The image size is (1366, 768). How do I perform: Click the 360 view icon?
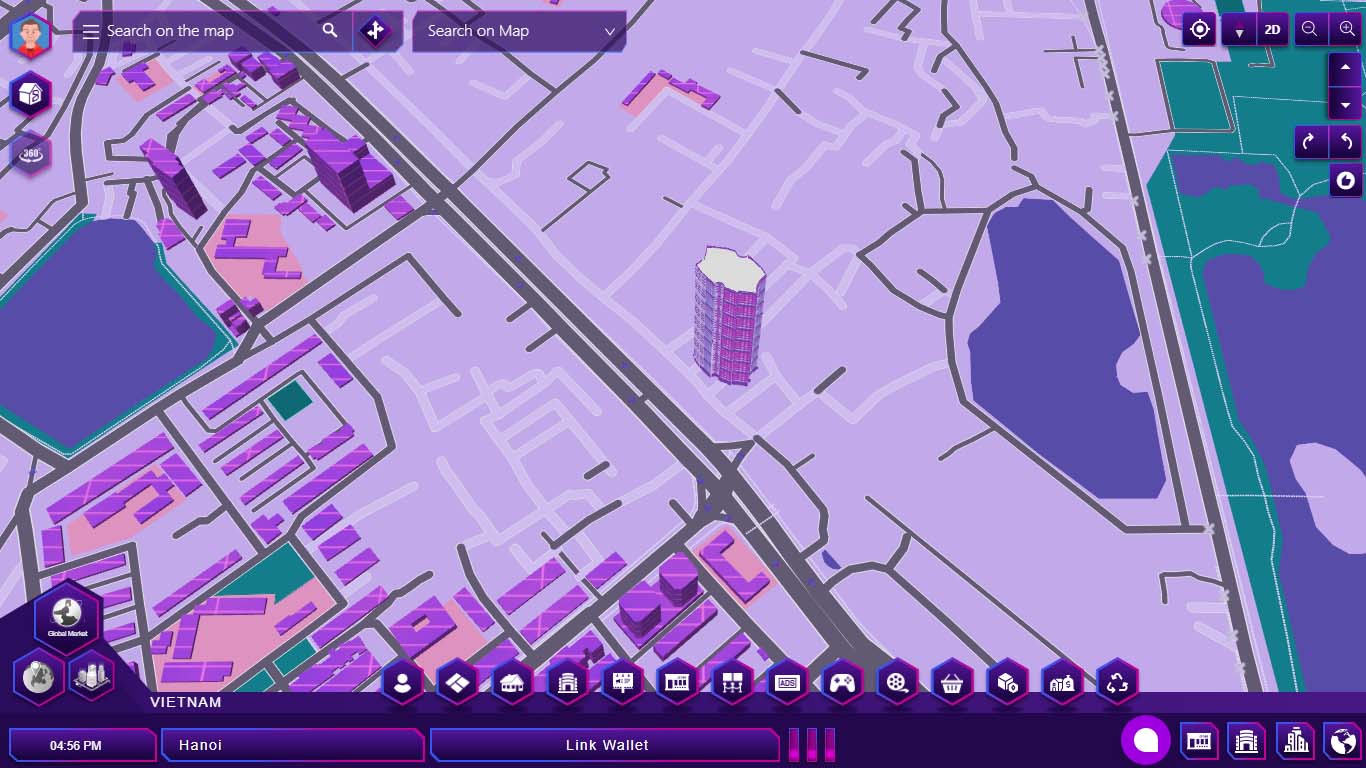point(31,154)
